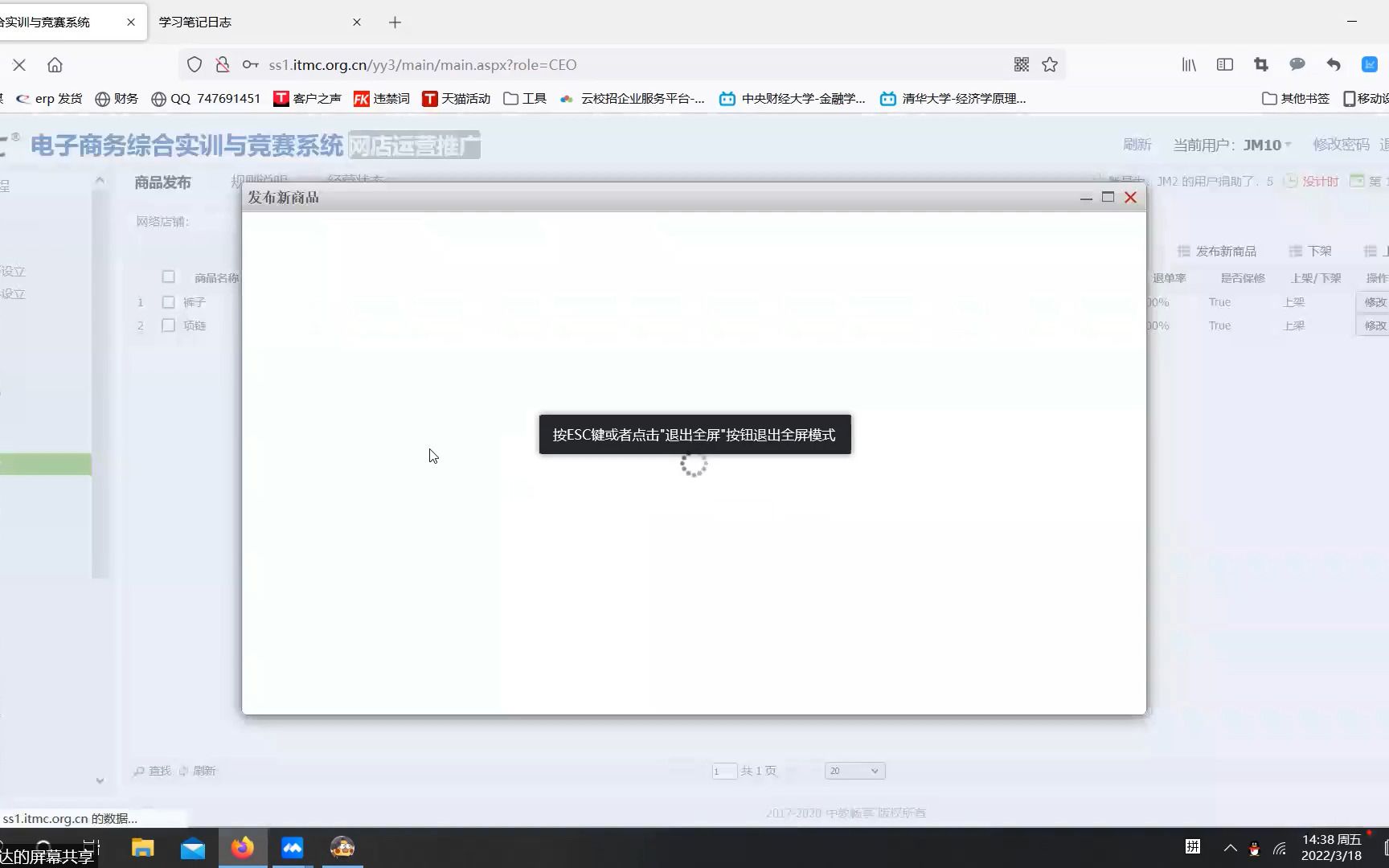Viewport: 1389px width, 868px height.
Task: Click the 查找 button at the bottom
Action: click(x=152, y=771)
